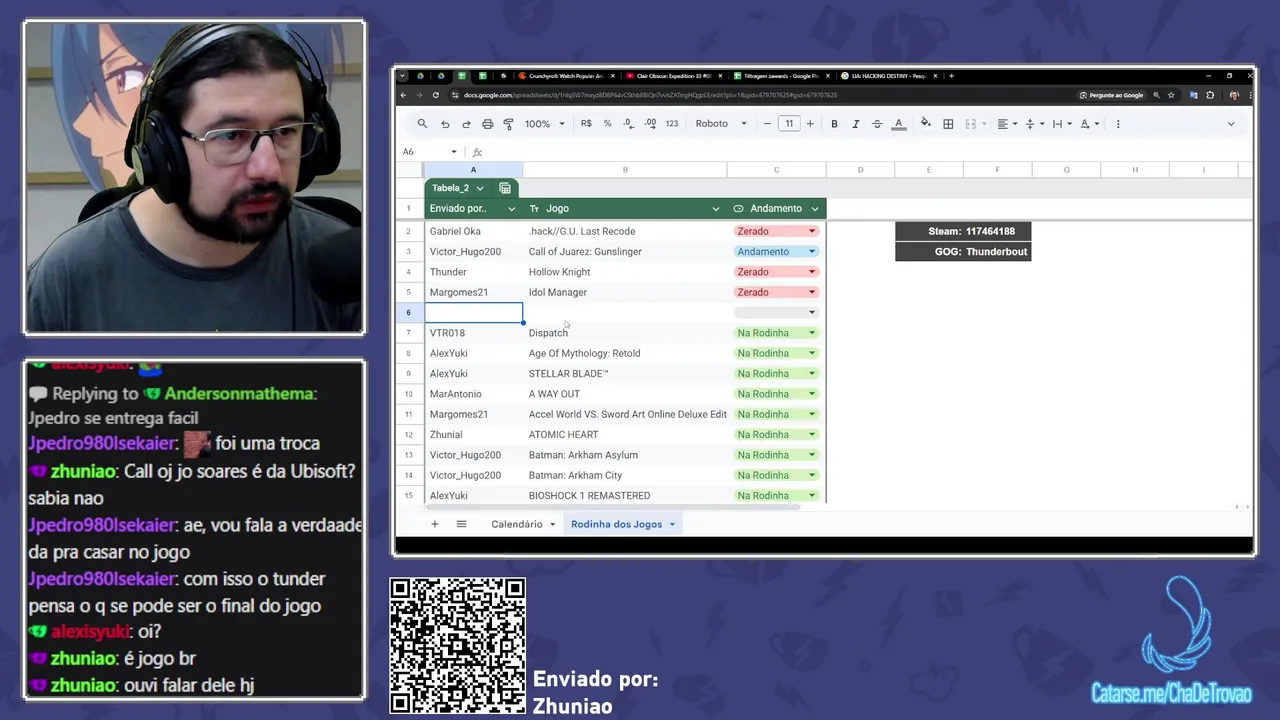Open the three-dot more toolbar options

pyautogui.click(x=1118, y=124)
